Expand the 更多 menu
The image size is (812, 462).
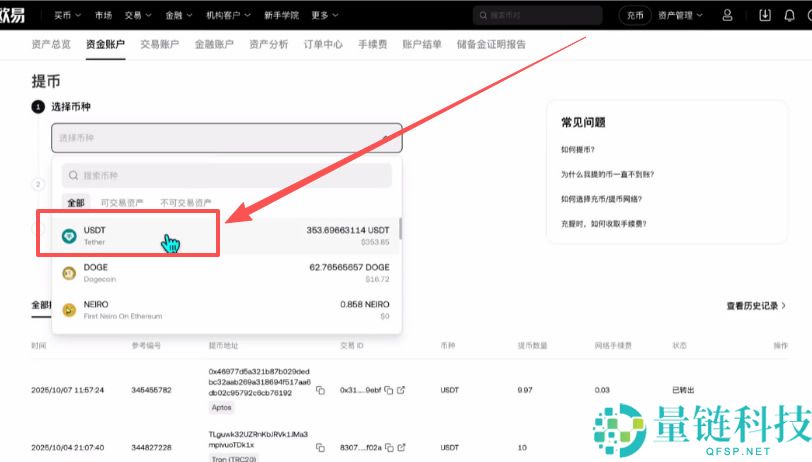[325, 16]
